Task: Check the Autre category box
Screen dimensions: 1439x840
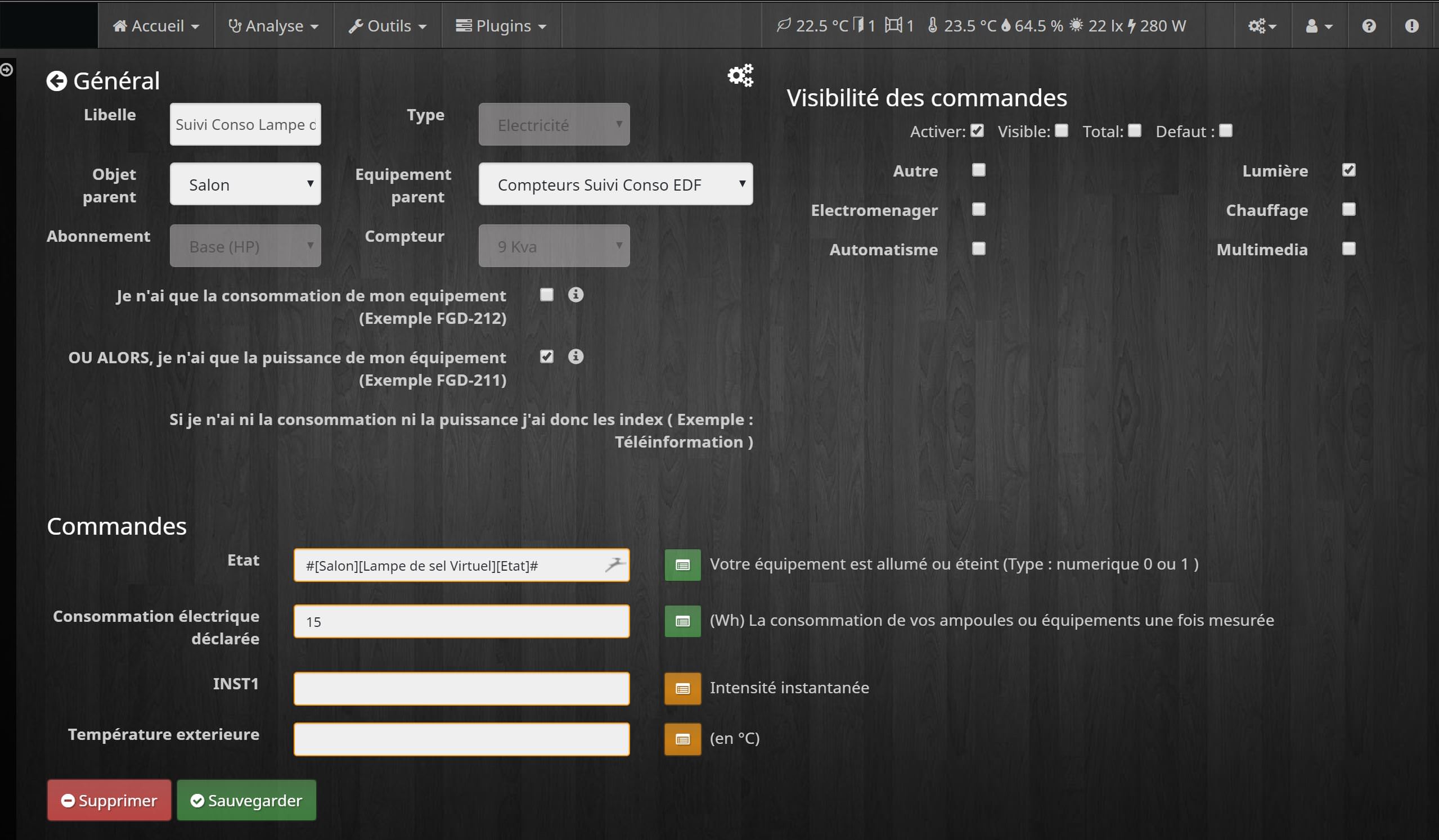Action: pos(979,170)
